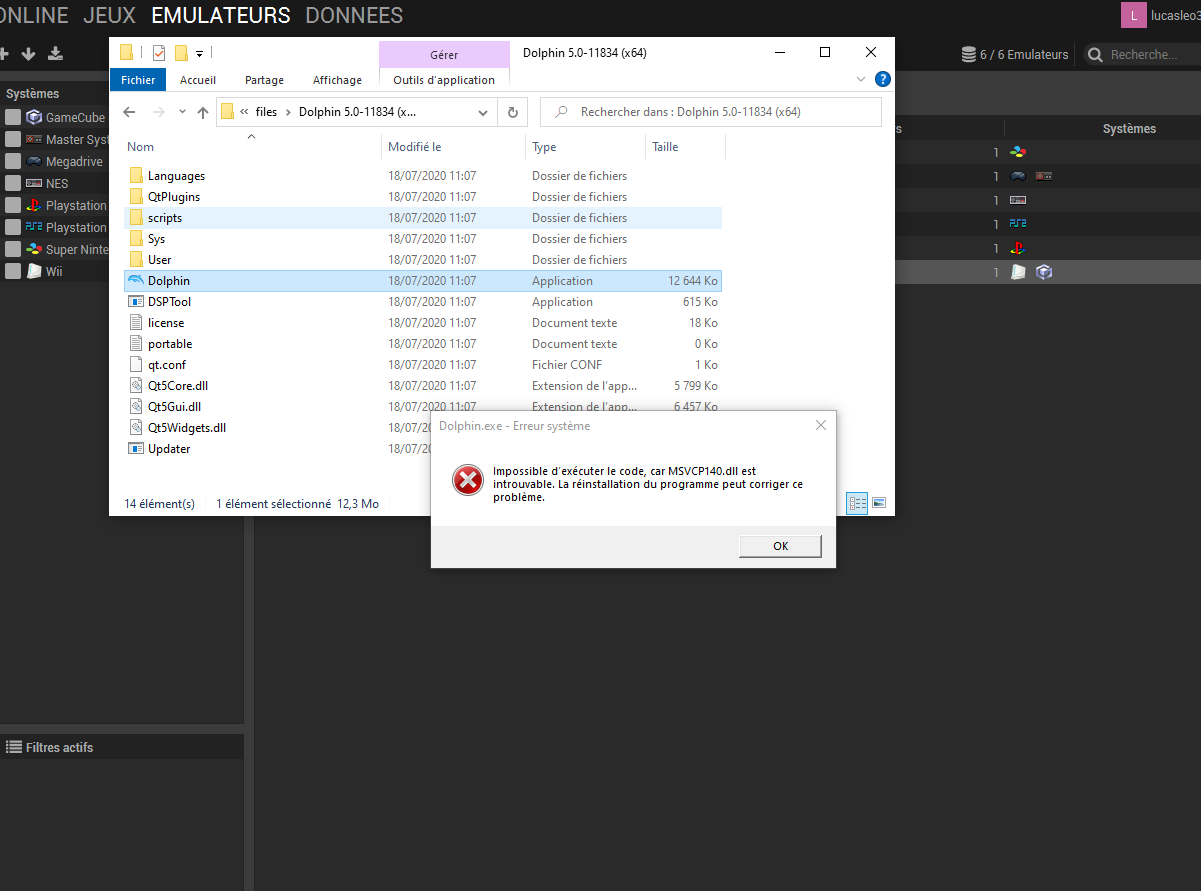1201x891 pixels.
Task: Open the Affichage ribbon tab
Action: 337,80
